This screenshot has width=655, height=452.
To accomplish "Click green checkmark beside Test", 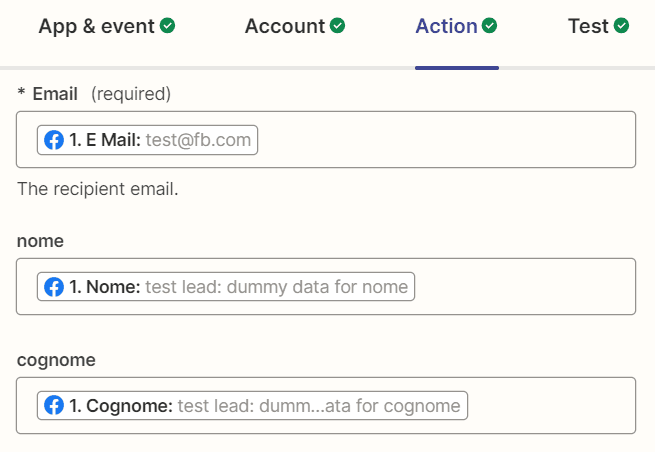I will point(621,26).
